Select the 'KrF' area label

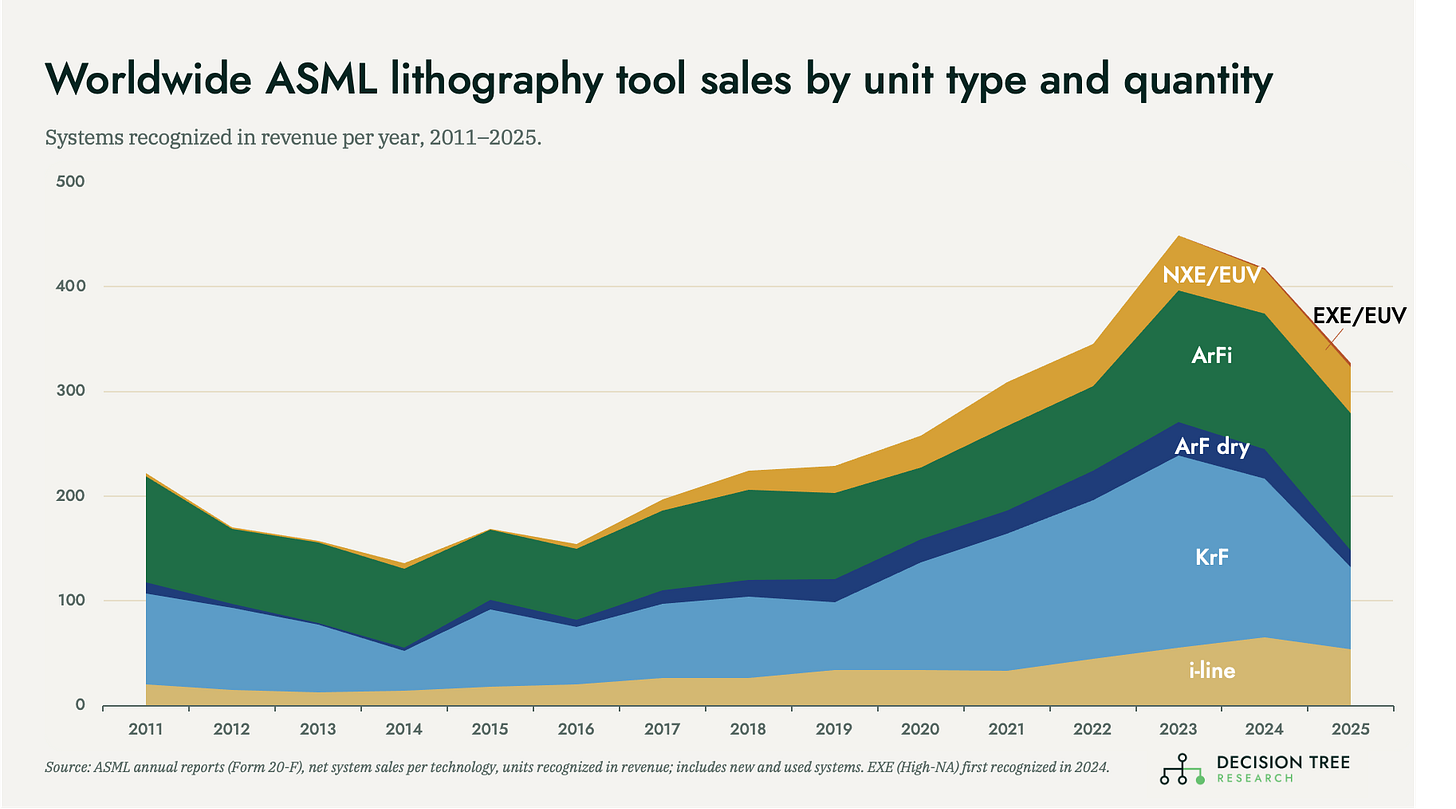click(1211, 557)
